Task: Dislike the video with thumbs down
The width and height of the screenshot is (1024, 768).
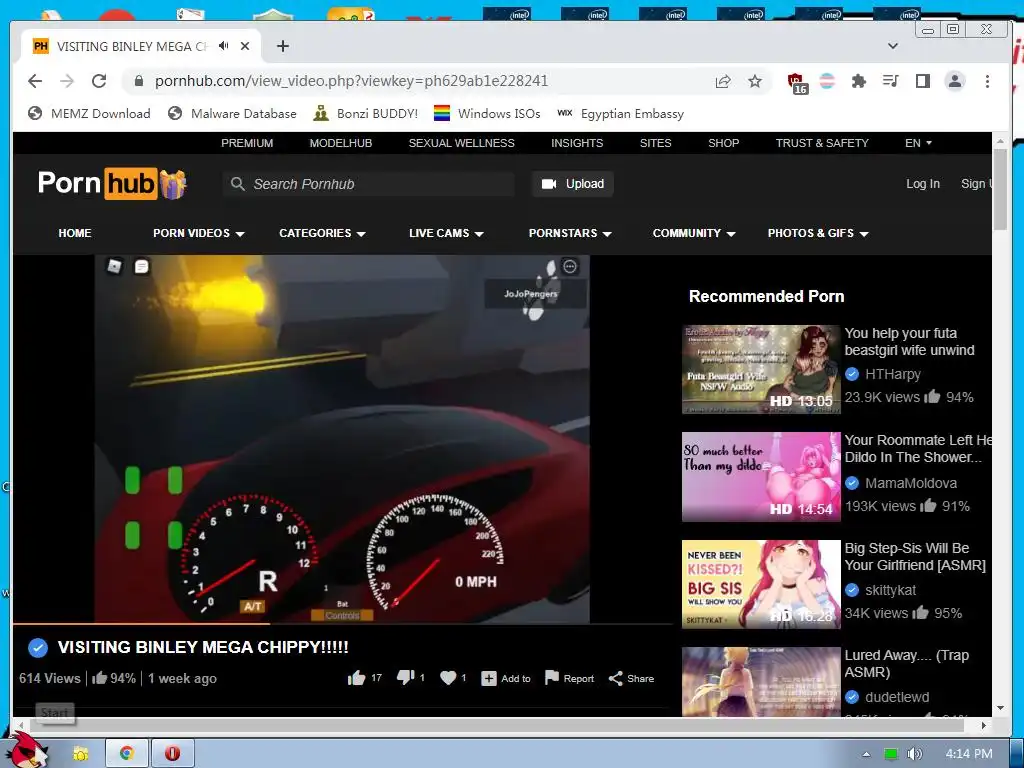Action: tap(411, 678)
